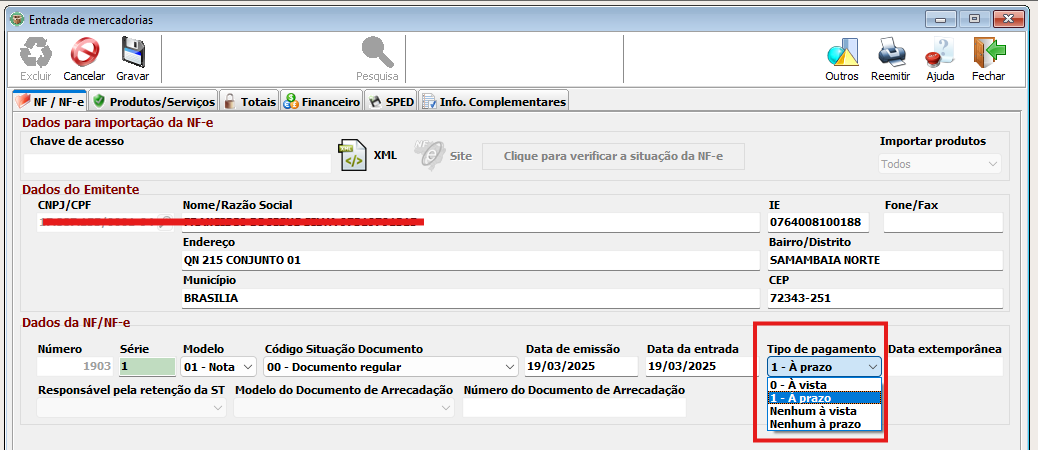Go to the Totais tab
The height and width of the screenshot is (450, 1038).
(249, 101)
